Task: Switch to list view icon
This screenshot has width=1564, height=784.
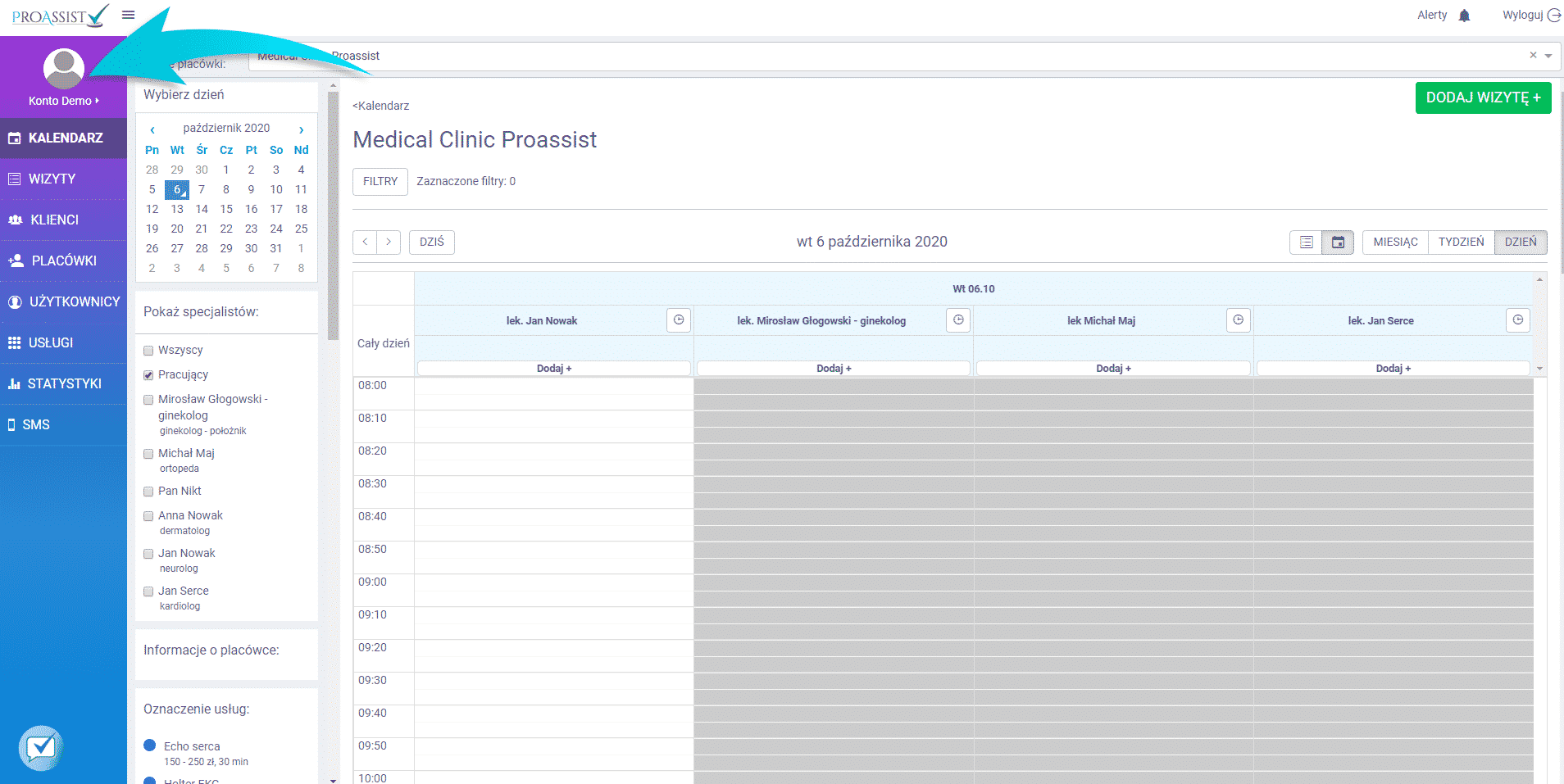Action: (x=1306, y=242)
